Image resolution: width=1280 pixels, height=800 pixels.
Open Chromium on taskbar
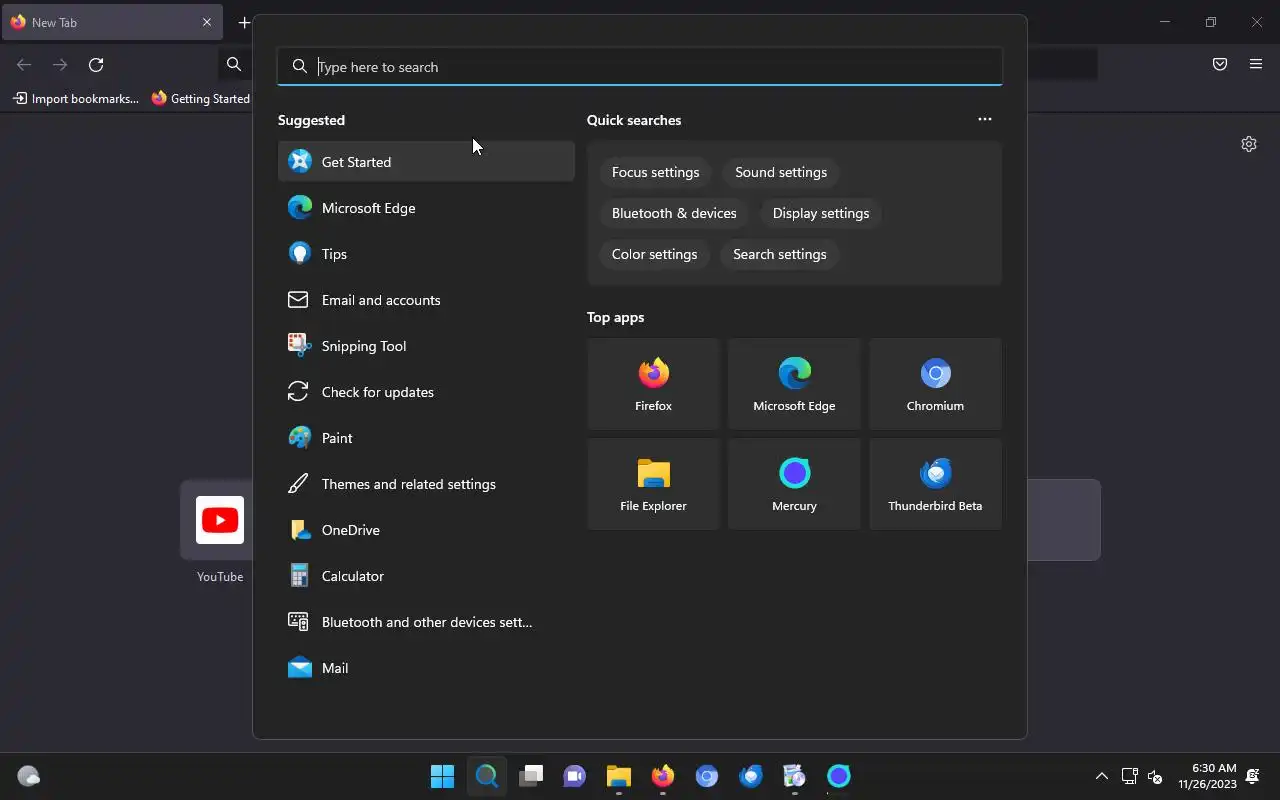706,776
